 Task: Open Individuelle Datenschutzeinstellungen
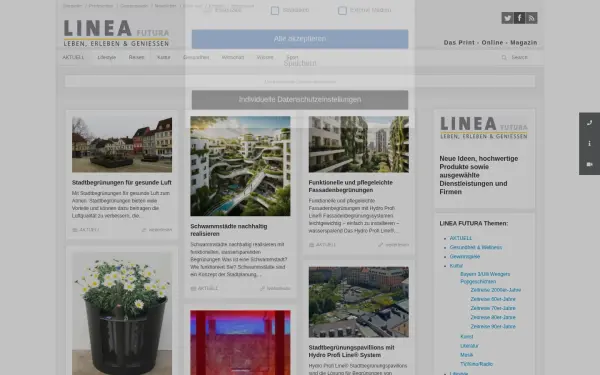(x=300, y=100)
